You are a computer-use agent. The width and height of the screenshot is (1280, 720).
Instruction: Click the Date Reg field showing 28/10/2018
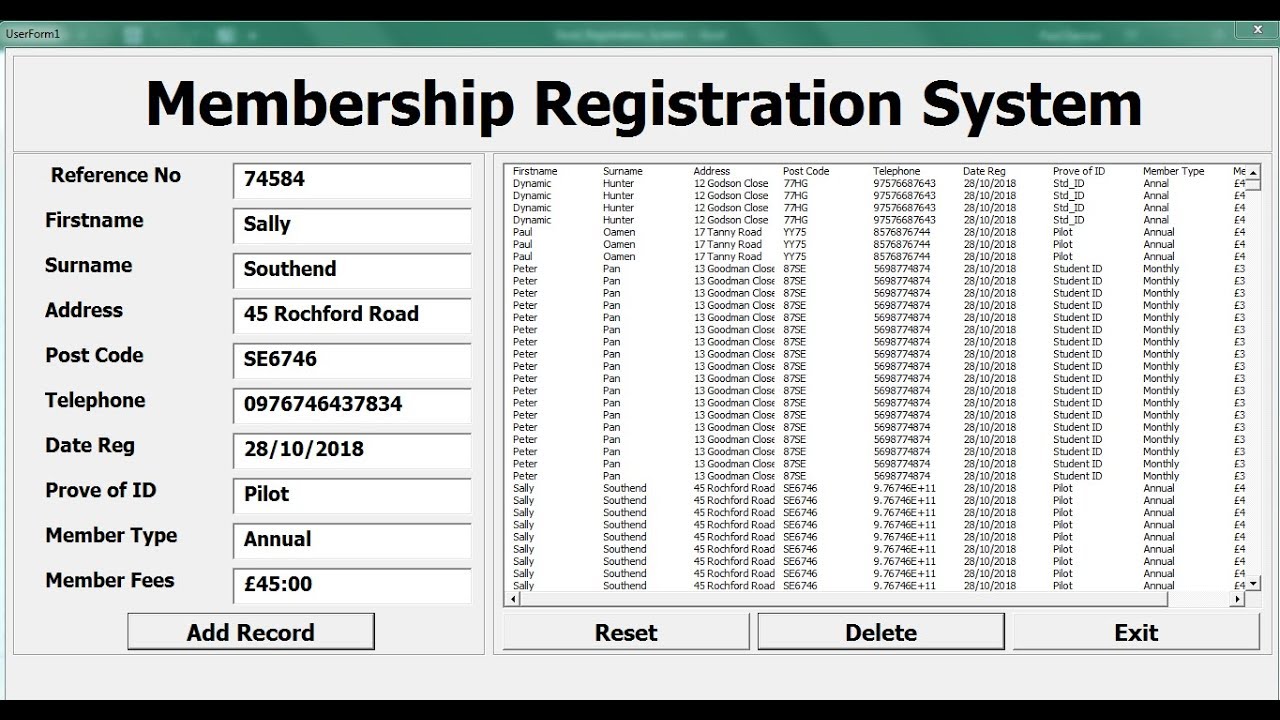point(352,451)
